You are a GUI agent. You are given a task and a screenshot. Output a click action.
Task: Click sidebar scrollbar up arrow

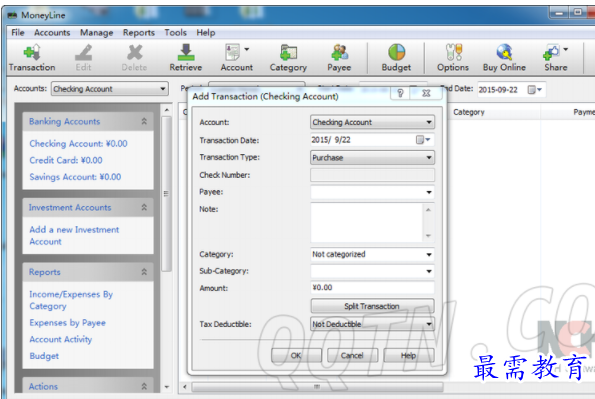point(167,110)
